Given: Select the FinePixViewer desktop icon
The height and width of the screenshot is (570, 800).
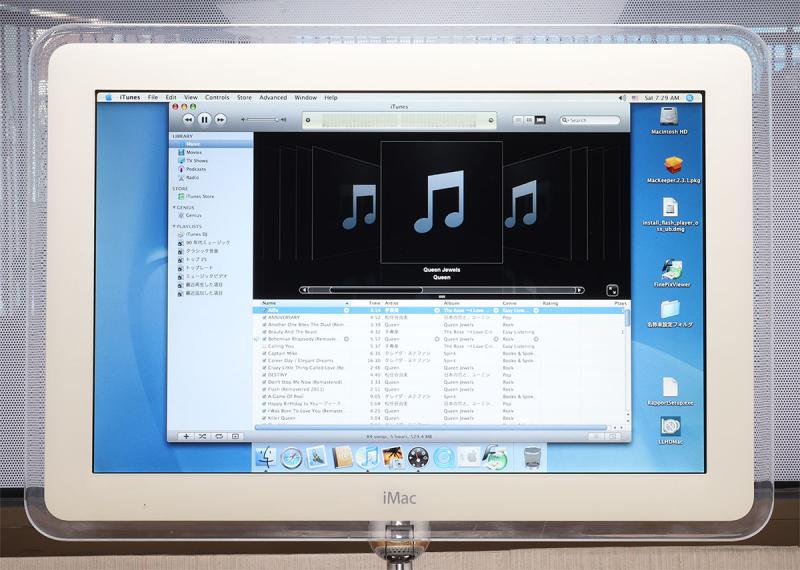Looking at the screenshot, I should 672,273.
